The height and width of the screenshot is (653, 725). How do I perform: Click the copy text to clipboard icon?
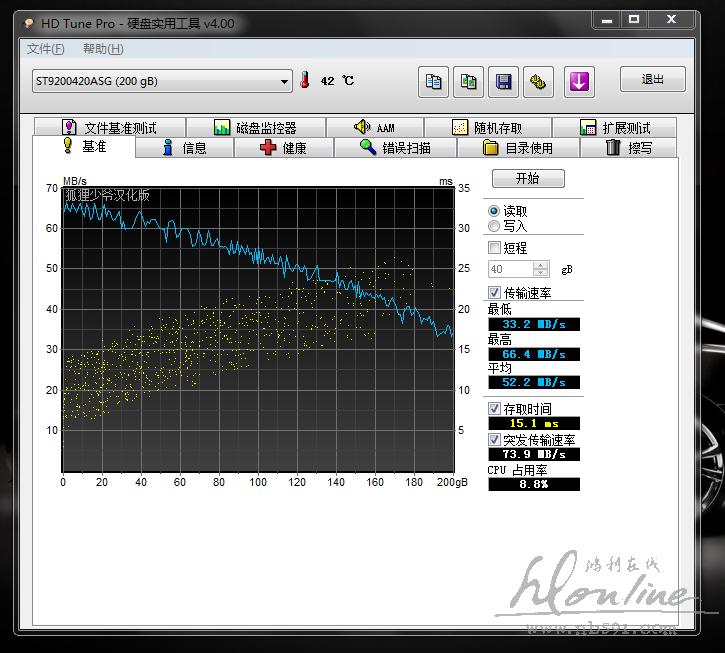tap(433, 82)
